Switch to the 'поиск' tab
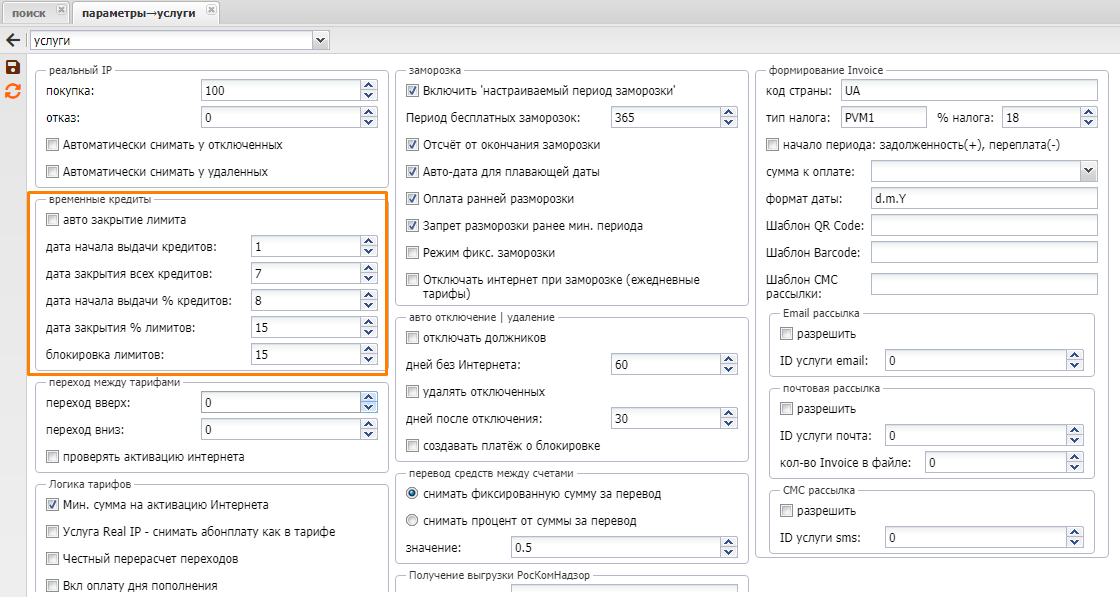Screen dimensions: 1120x597 [x=29, y=12]
